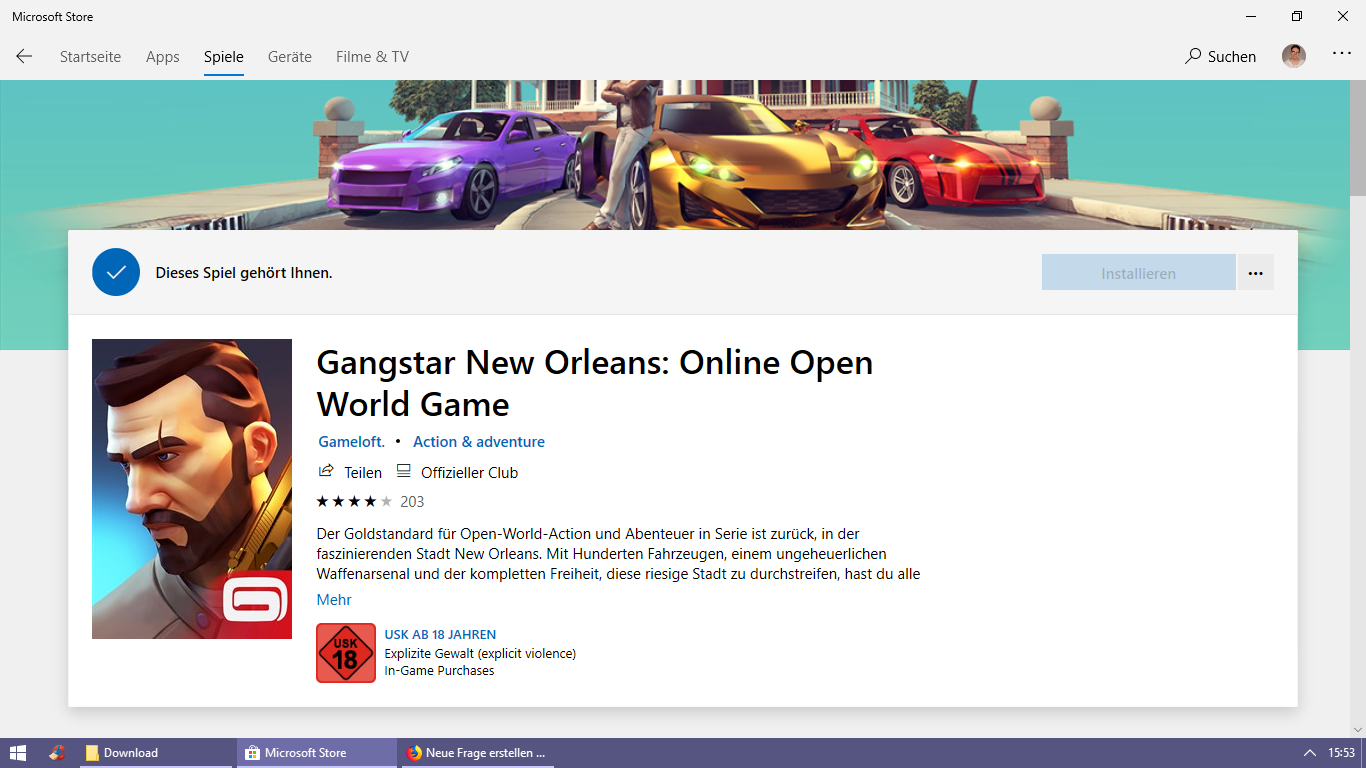Select the Microsoft Store taskbar item
1366x768 pixels.
(x=317, y=753)
